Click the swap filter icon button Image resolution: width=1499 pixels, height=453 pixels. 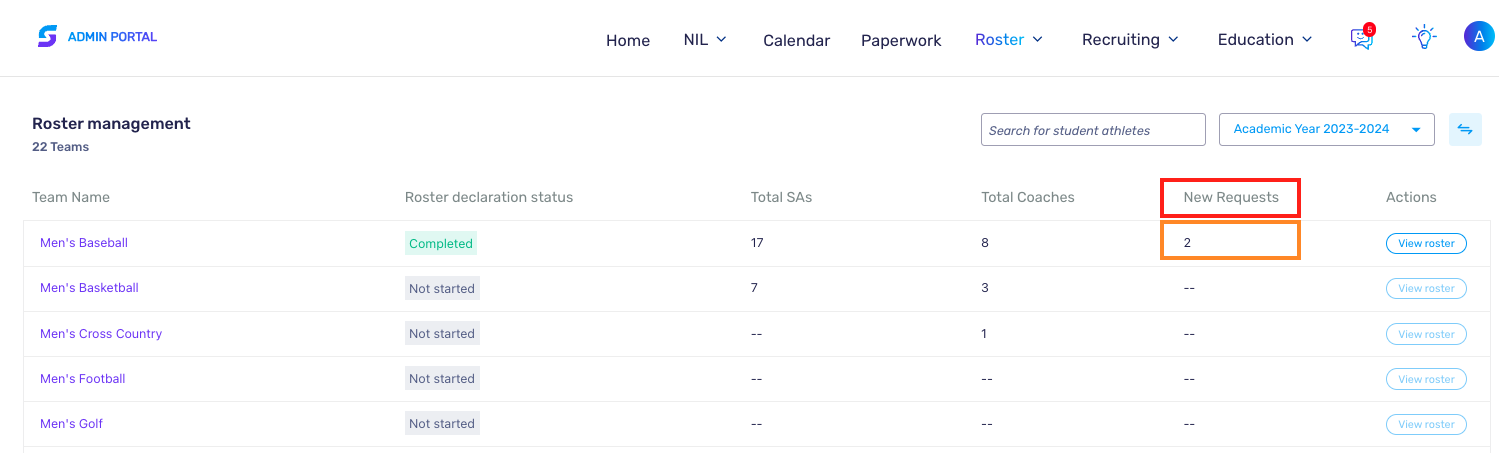click(1465, 129)
